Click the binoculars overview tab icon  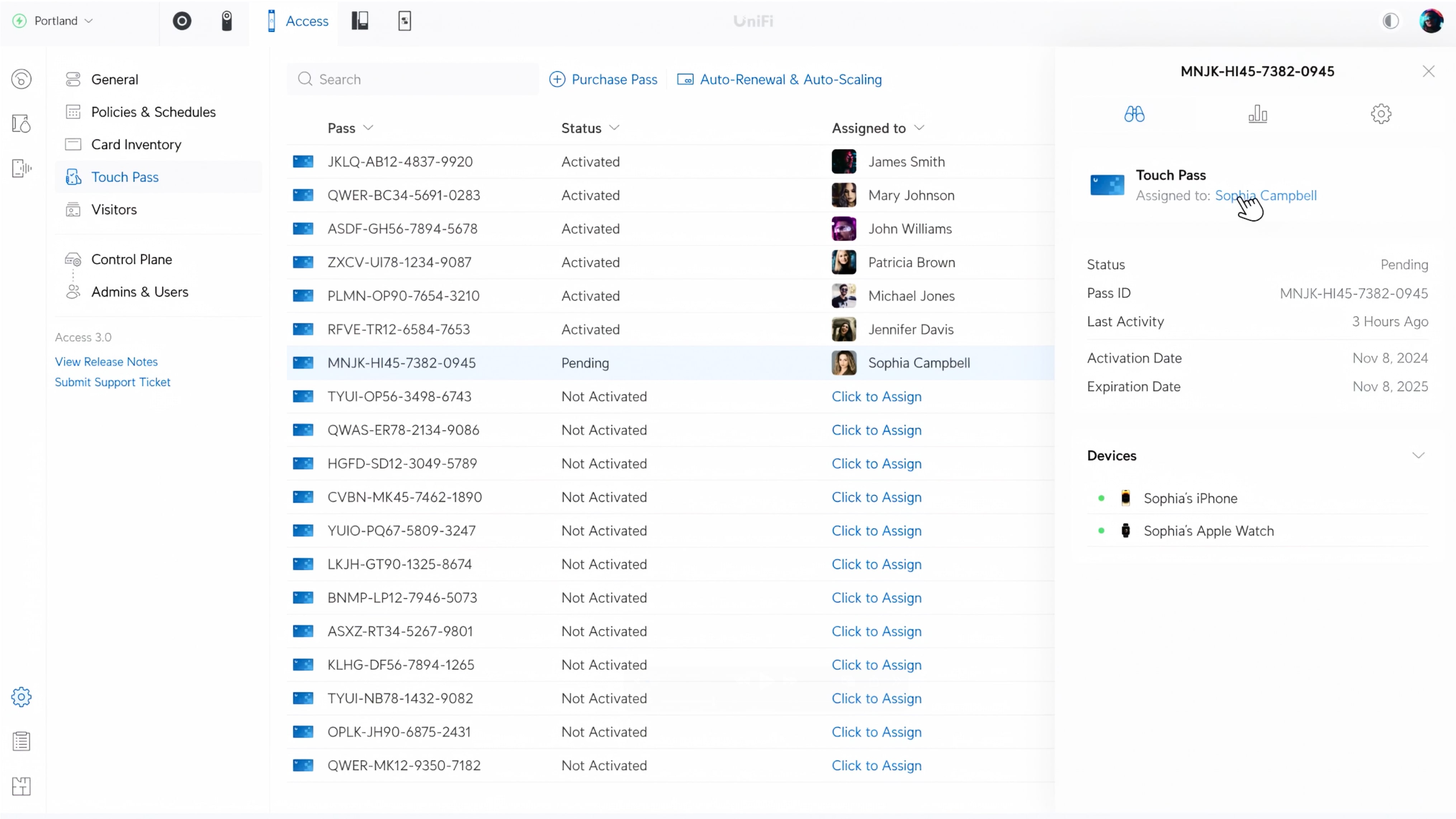pos(1134,114)
